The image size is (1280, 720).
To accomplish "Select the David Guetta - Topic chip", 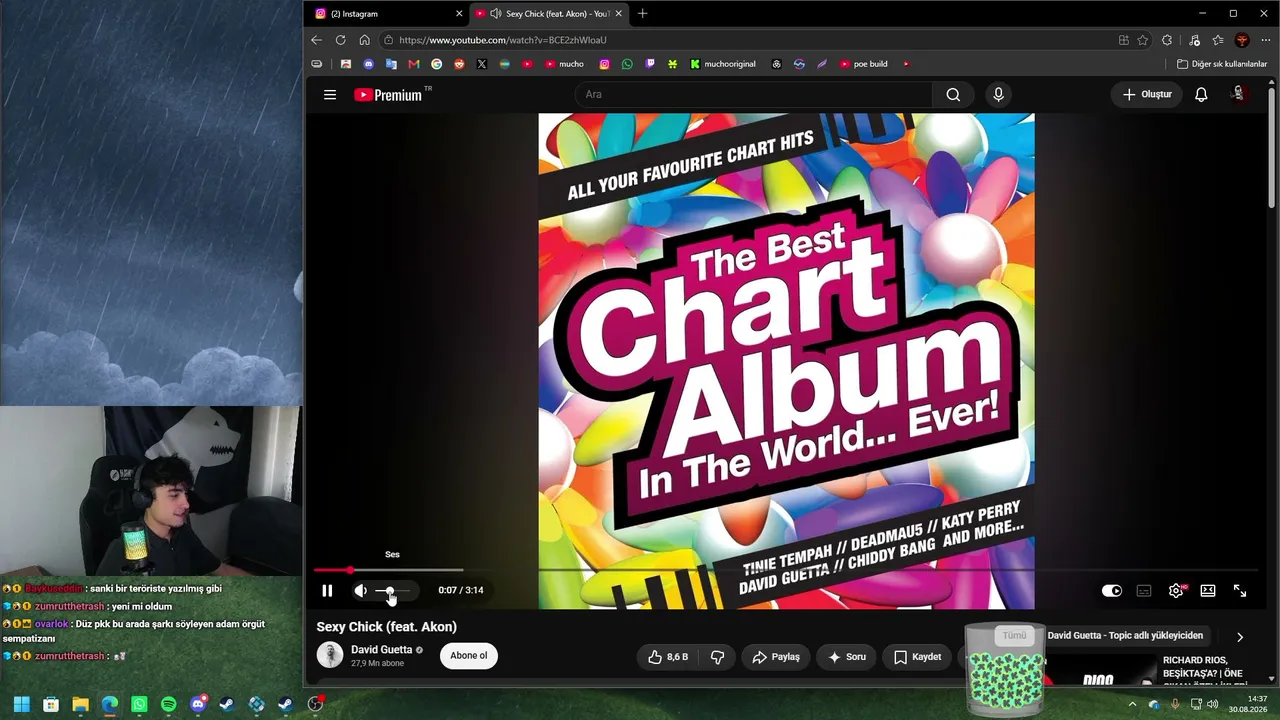I will click(1125, 636).
